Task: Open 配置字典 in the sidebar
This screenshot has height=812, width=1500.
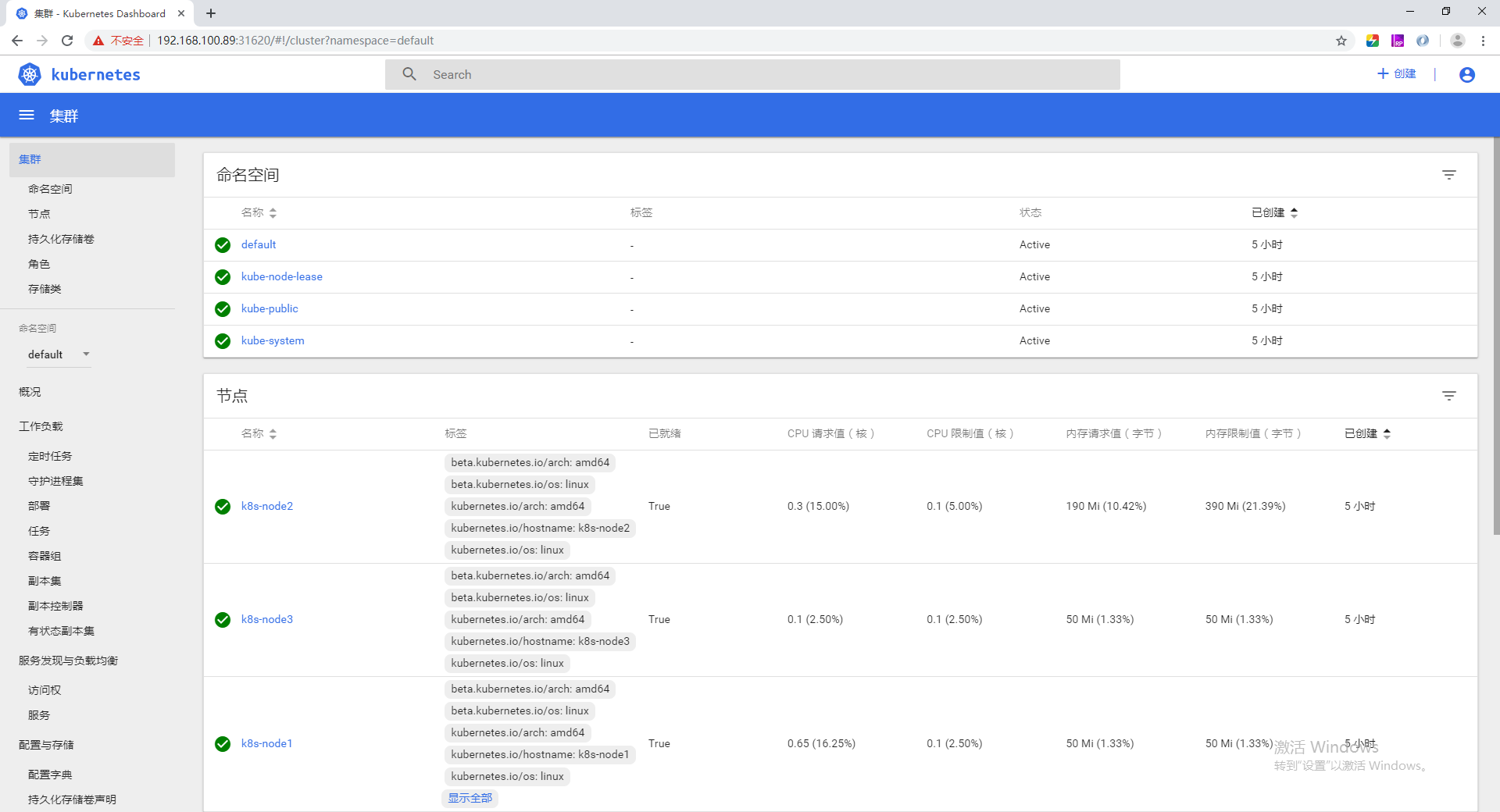Action: coord(50,775)
